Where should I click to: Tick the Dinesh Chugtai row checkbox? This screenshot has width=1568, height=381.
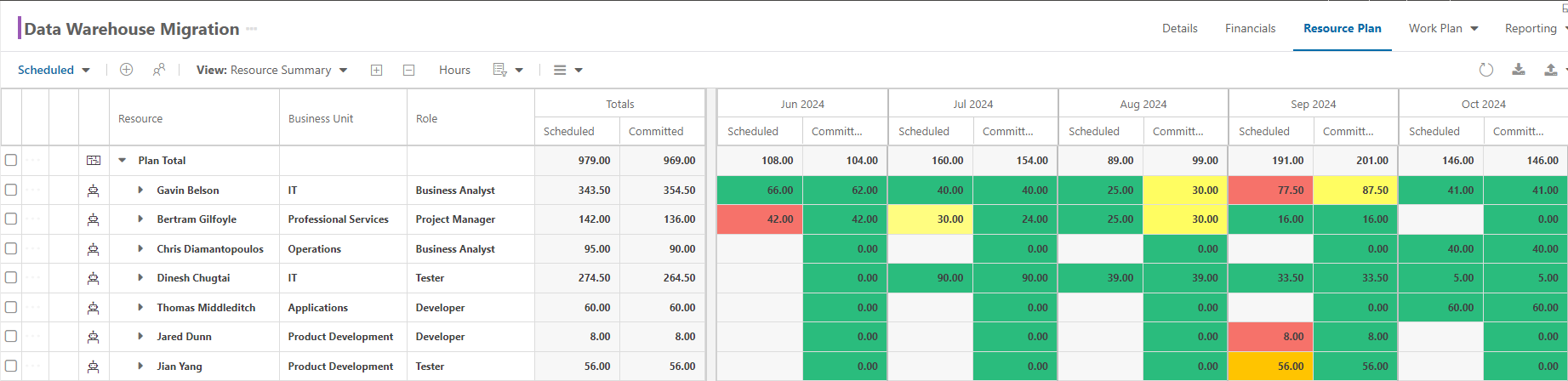pos(11,277)
